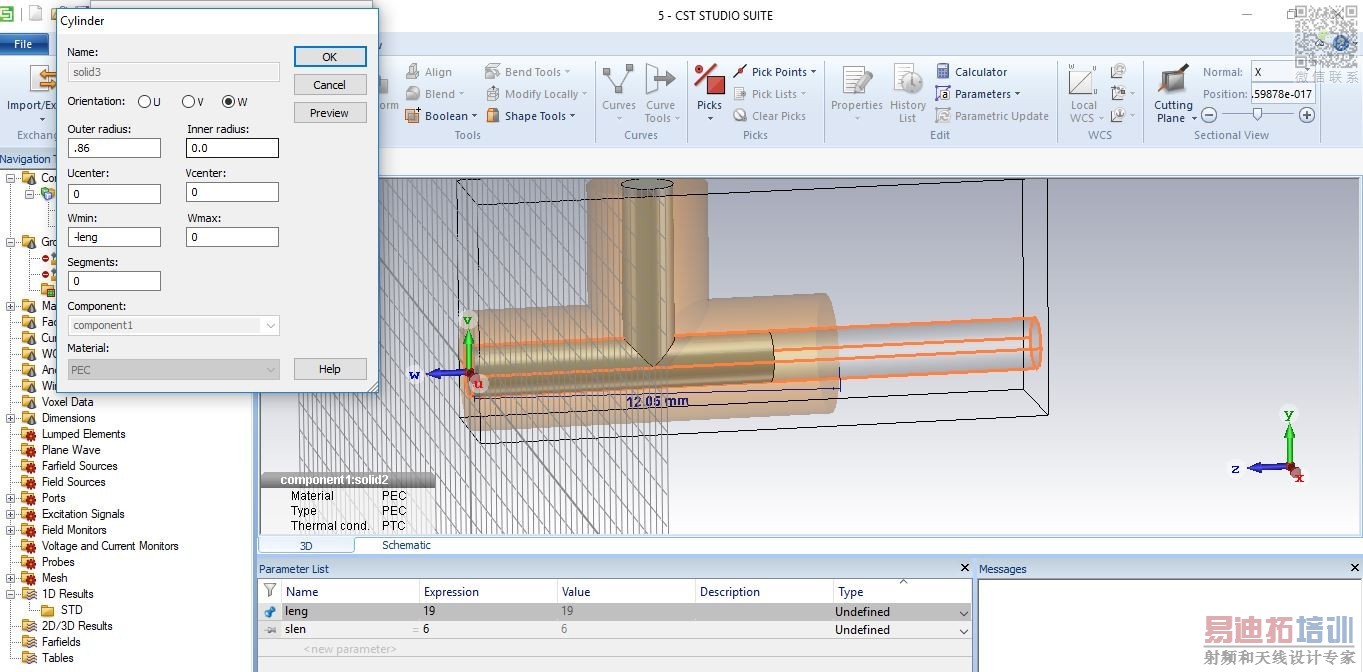Click the Position field in Sectional View
Image resolution: width=1363 pixels, height=672 pixels.
coord(1283,94)
